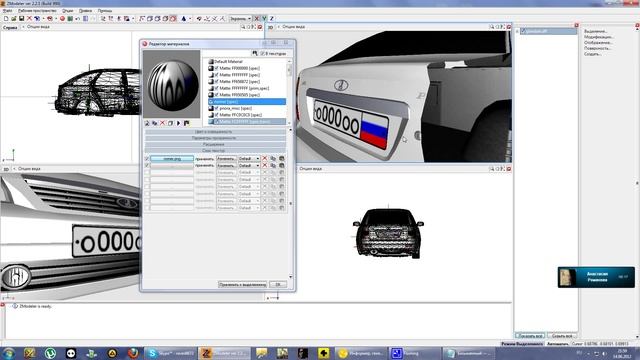Screen dimensions: 640x360
Task: Open the 'Рабочее пространство' menu
Action: [37, 10]
